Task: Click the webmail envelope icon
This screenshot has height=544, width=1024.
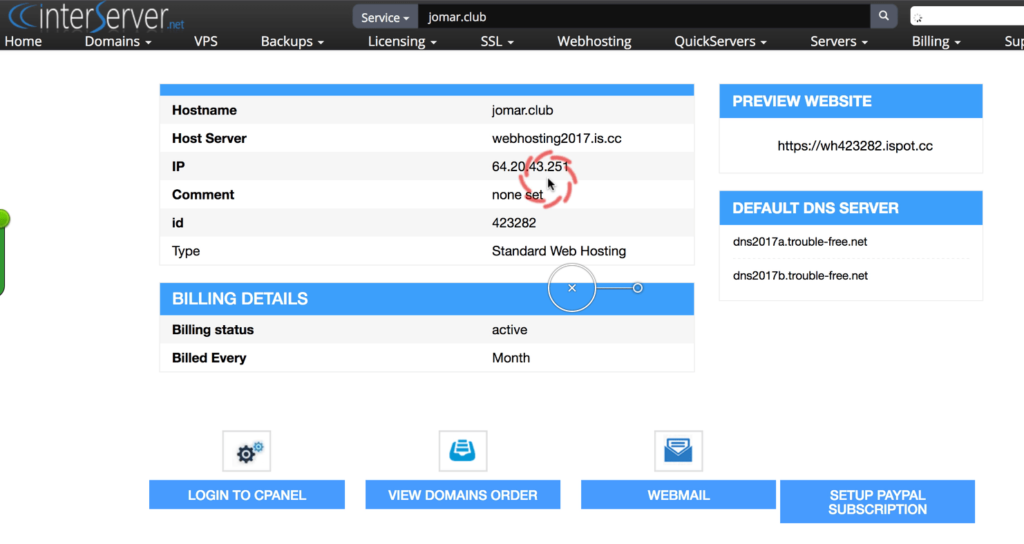Action: pos(679,451)
